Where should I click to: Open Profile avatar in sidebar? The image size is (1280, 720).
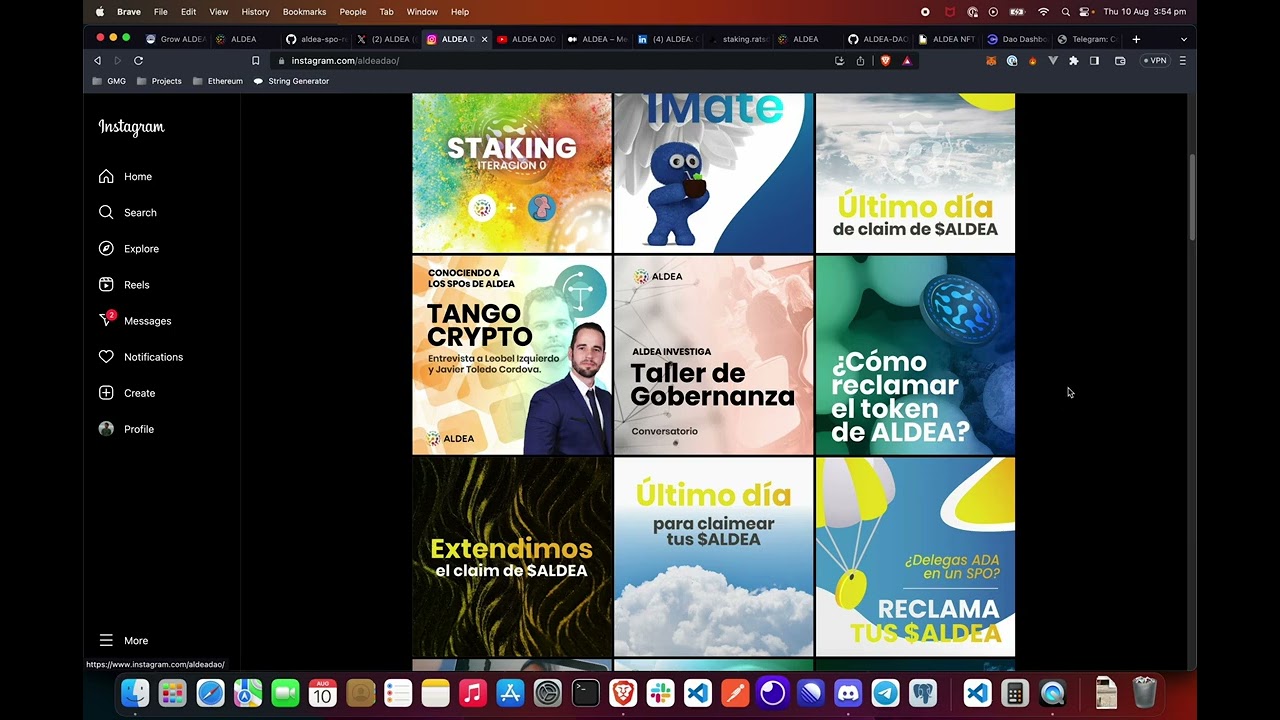106,429
